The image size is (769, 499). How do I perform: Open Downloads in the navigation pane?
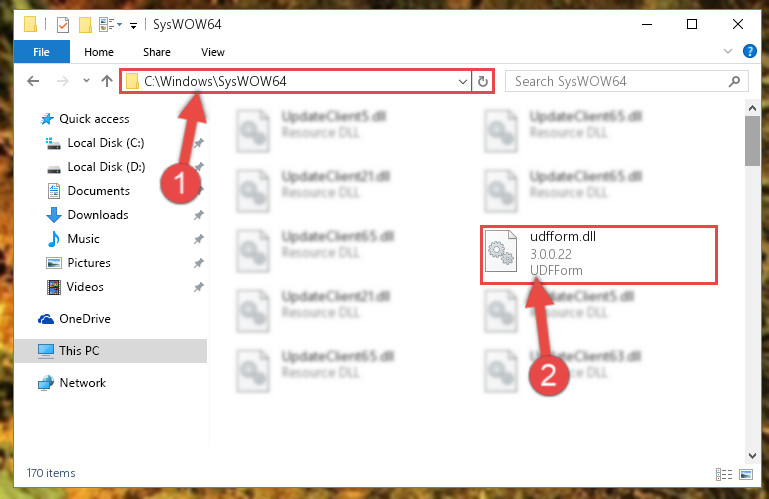click(98, 215)
